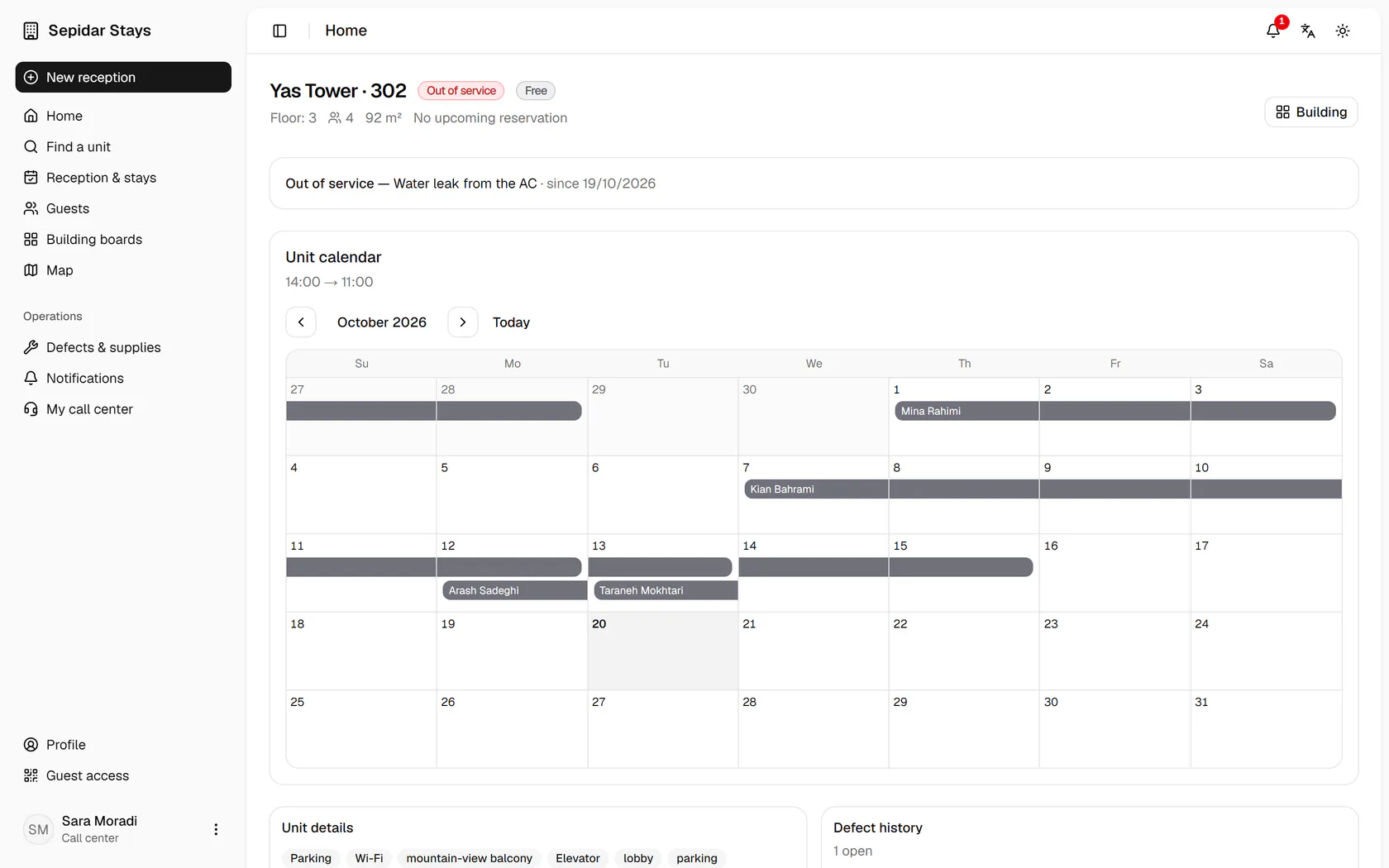Click the Elevator amenity tag
This screenshot has width=1389, height=868.
pos(578,858)
